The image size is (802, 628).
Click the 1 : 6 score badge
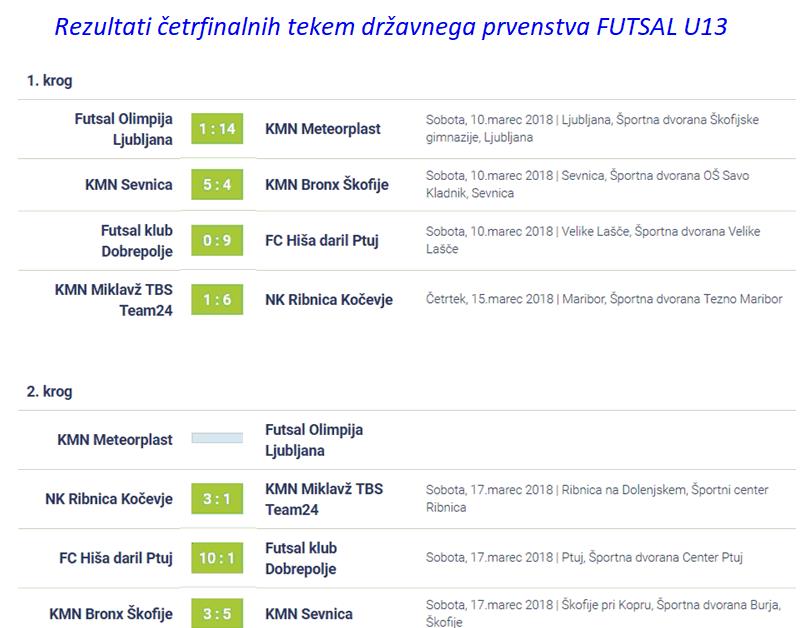(217, 300)
